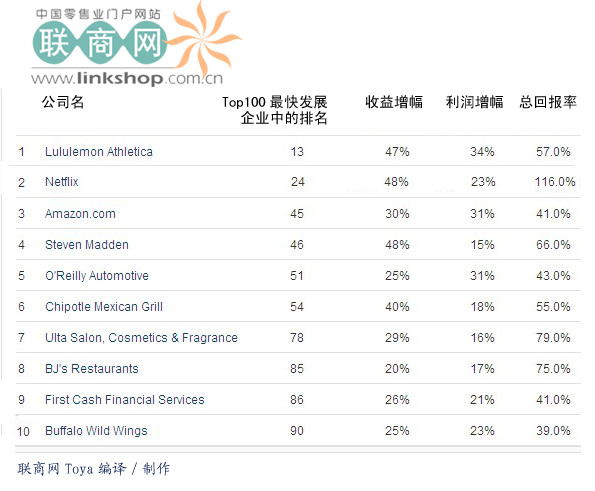Screen dimensions: 595x491
Task: Click the Steven Madden entry
Action: point(87,245)
